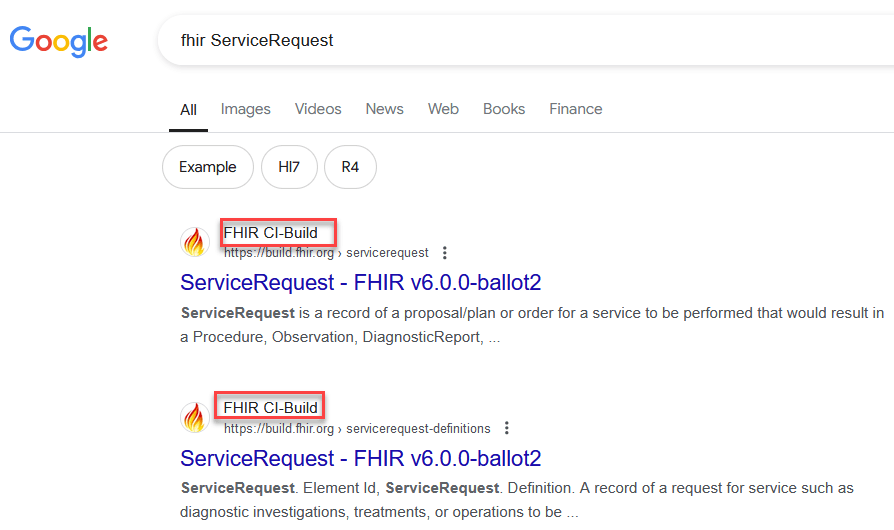Apply the Hl7 filter chip
Image resolution: width=894 pixels, height=530 pixels.
point(289,167)
